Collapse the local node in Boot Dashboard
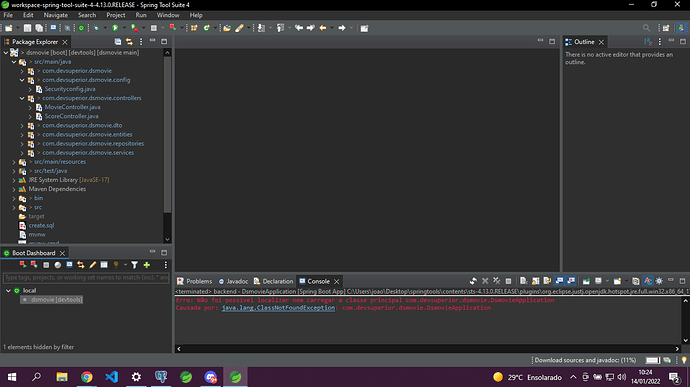 [x=8, y=291]
